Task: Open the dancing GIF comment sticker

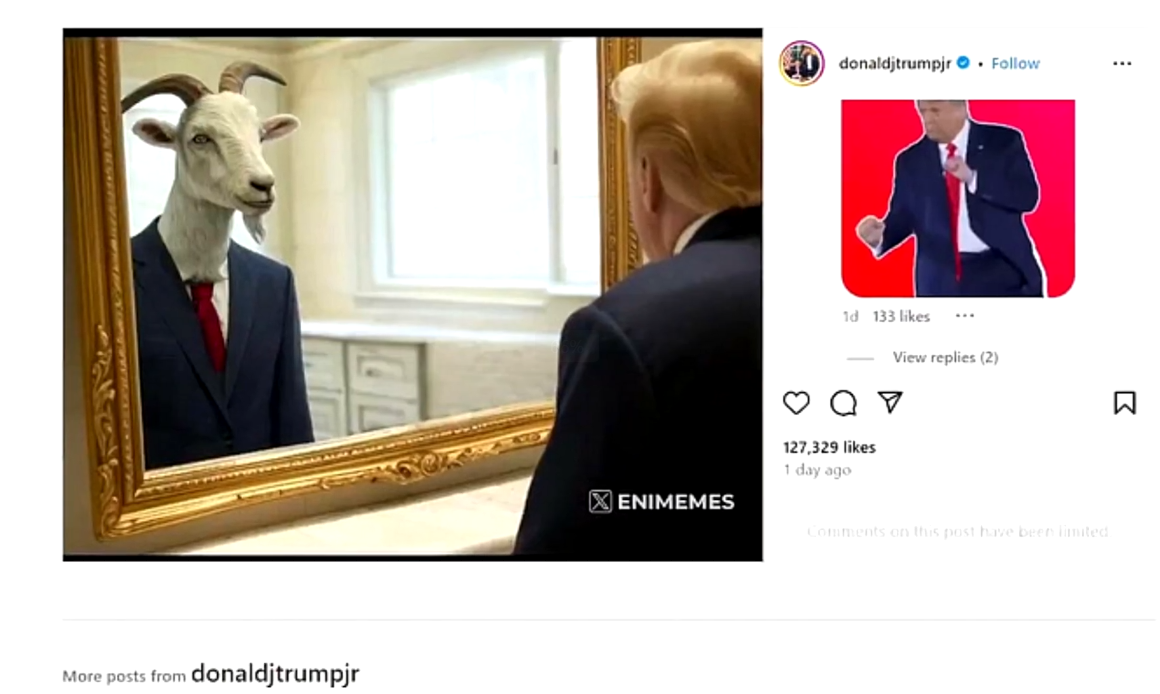Action: pyautogui.click(x=958, y=198)
